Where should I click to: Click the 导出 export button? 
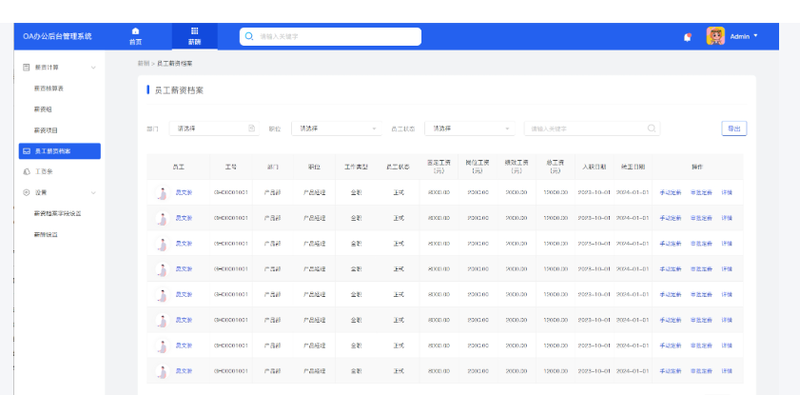pos(734,129)
